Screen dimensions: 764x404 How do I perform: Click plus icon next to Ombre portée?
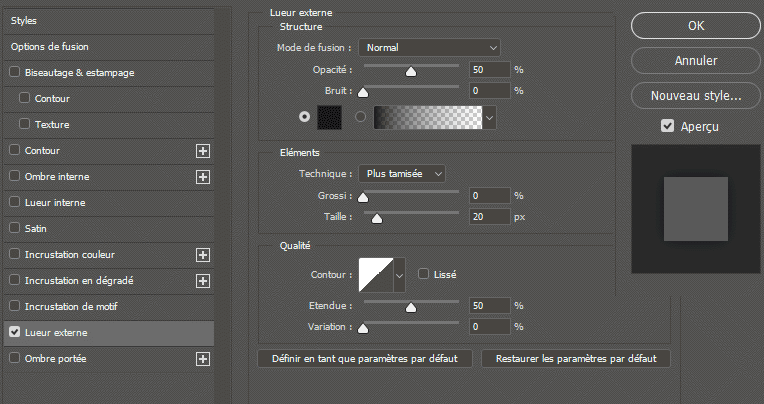pos(203,358)
